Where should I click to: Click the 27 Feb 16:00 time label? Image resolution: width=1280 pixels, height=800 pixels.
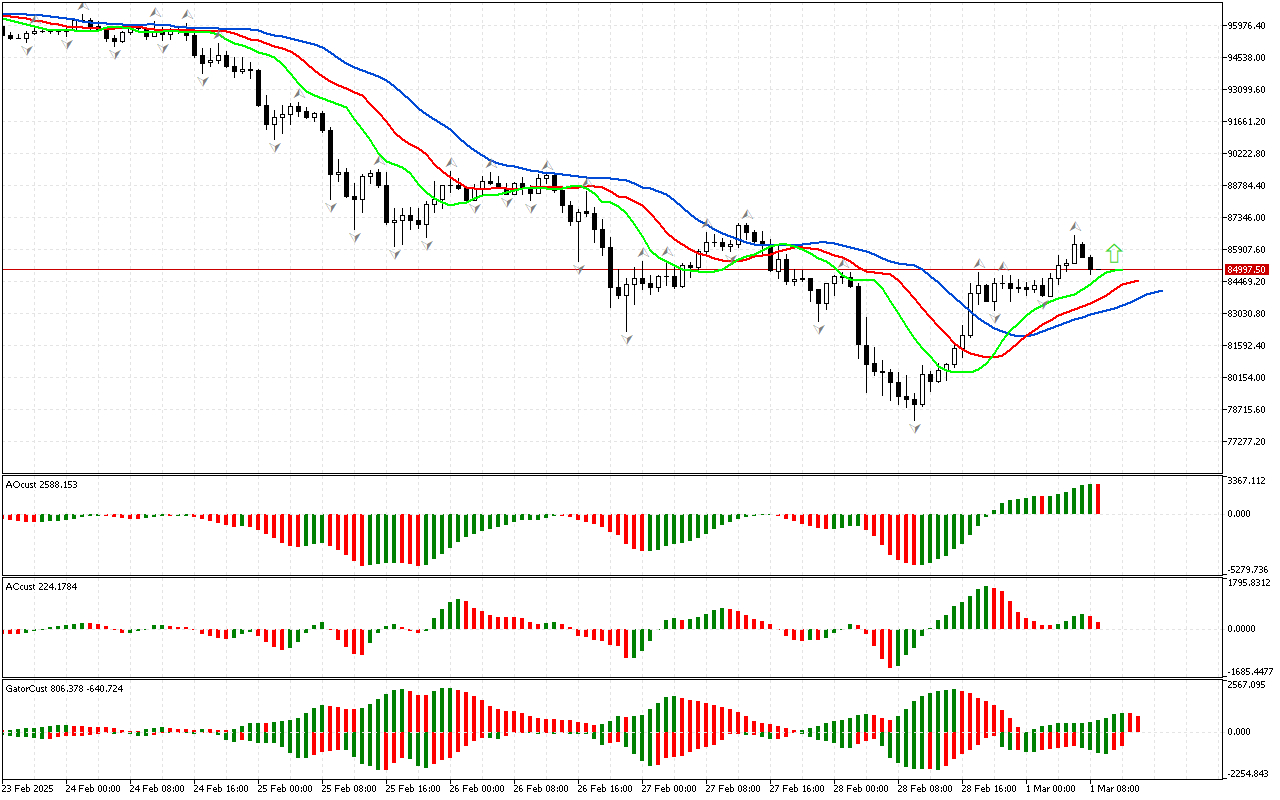pyautogui.click(x=797, y=789)
